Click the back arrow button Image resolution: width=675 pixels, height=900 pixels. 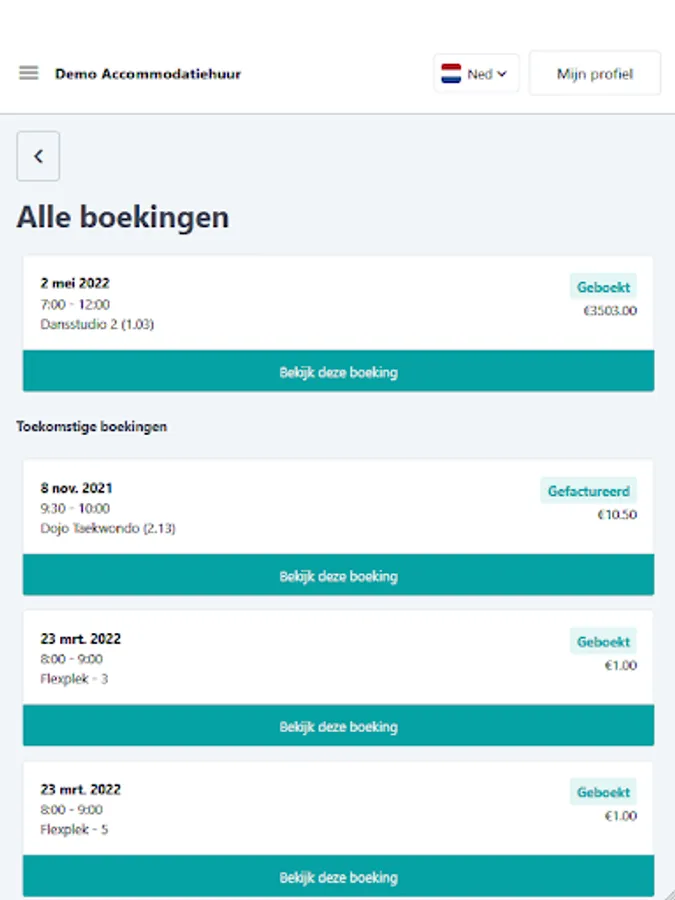(x=38, y=156)
